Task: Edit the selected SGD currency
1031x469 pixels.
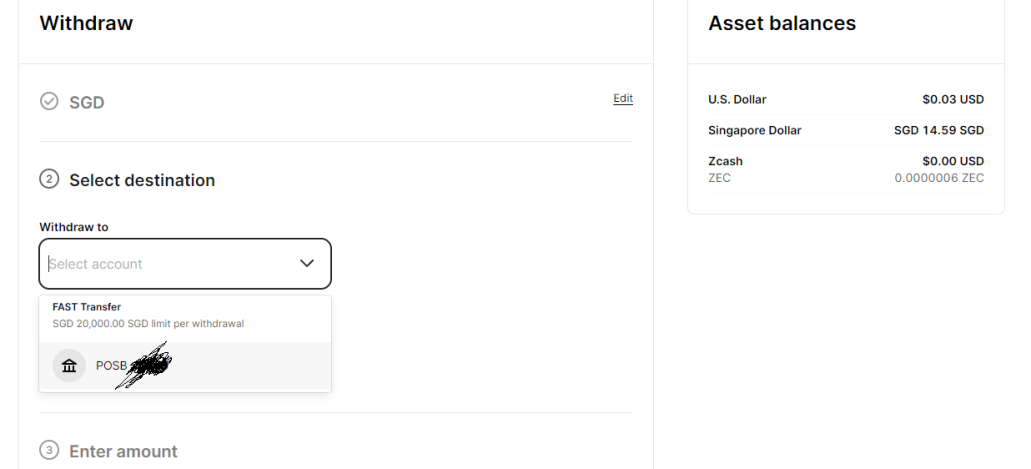Action: coord(623,99)
